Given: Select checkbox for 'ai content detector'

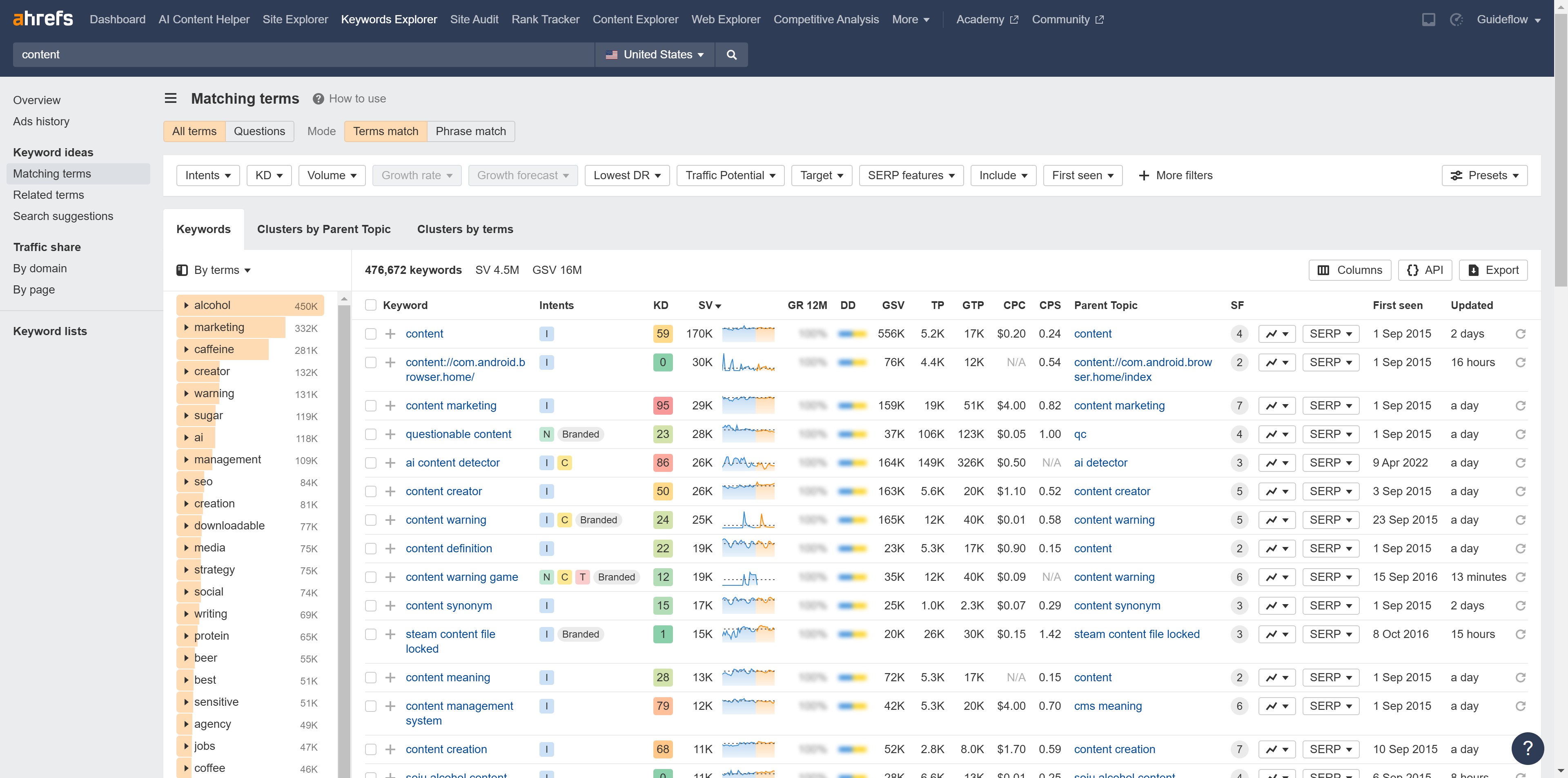Looking at the screenshot, I should point(370,463).
